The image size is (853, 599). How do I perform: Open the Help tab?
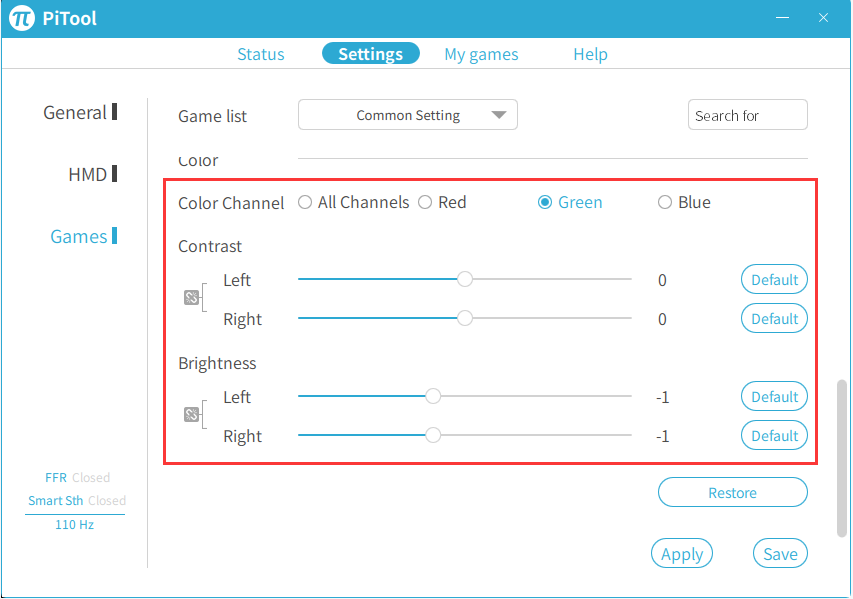tap(590, 54)
